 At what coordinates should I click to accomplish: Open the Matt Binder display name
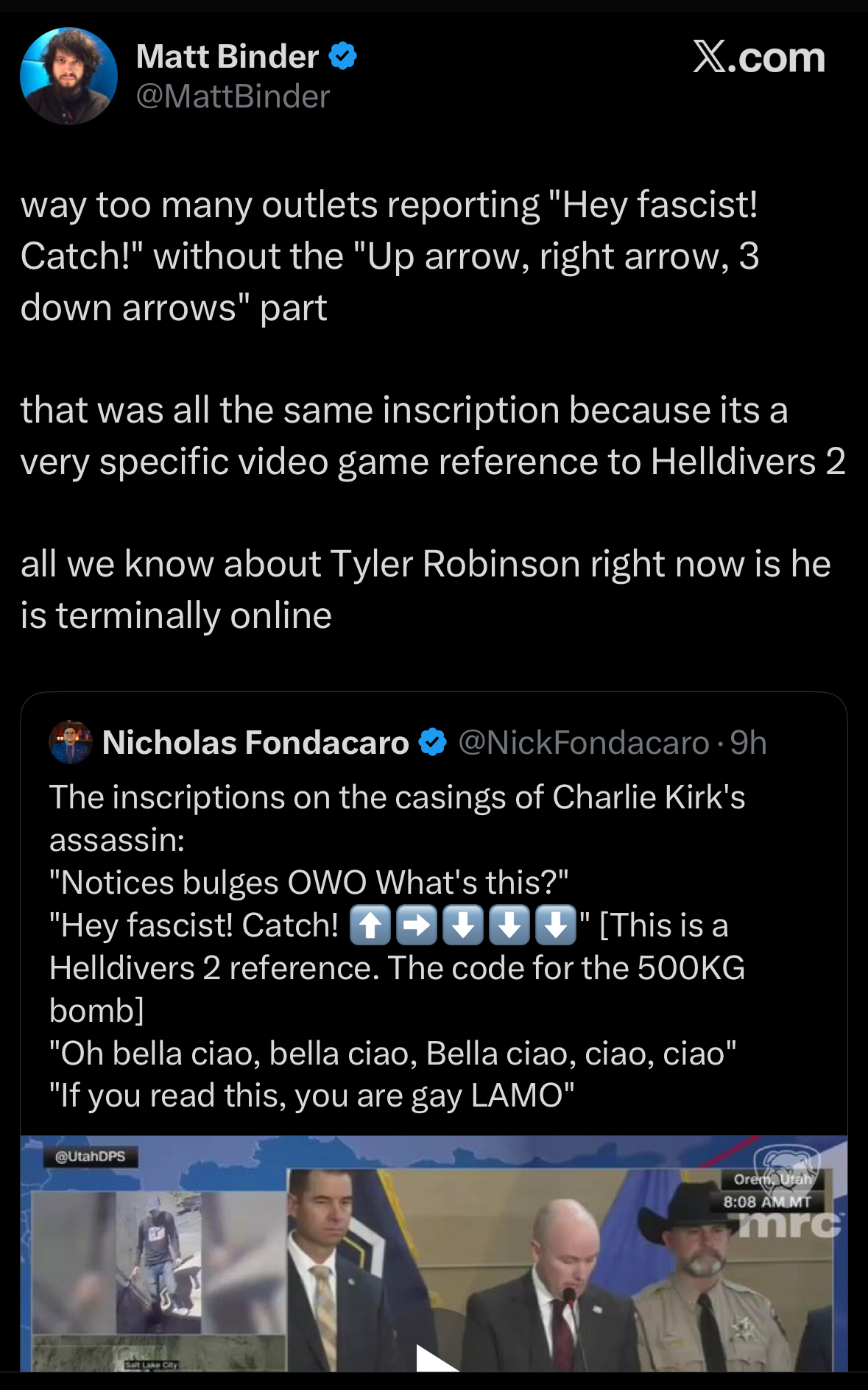pos(227,57)
